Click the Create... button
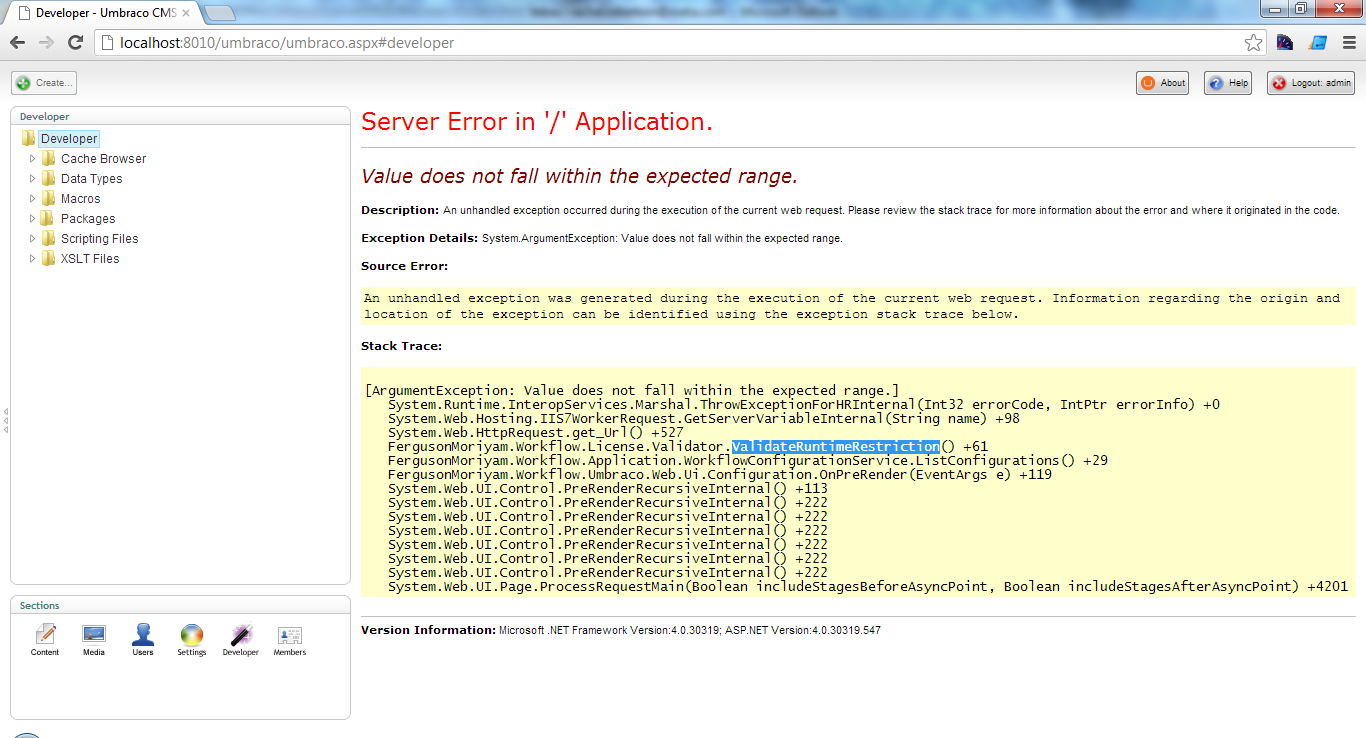The height and width of the screenshot is (738, 1366). 44,83
